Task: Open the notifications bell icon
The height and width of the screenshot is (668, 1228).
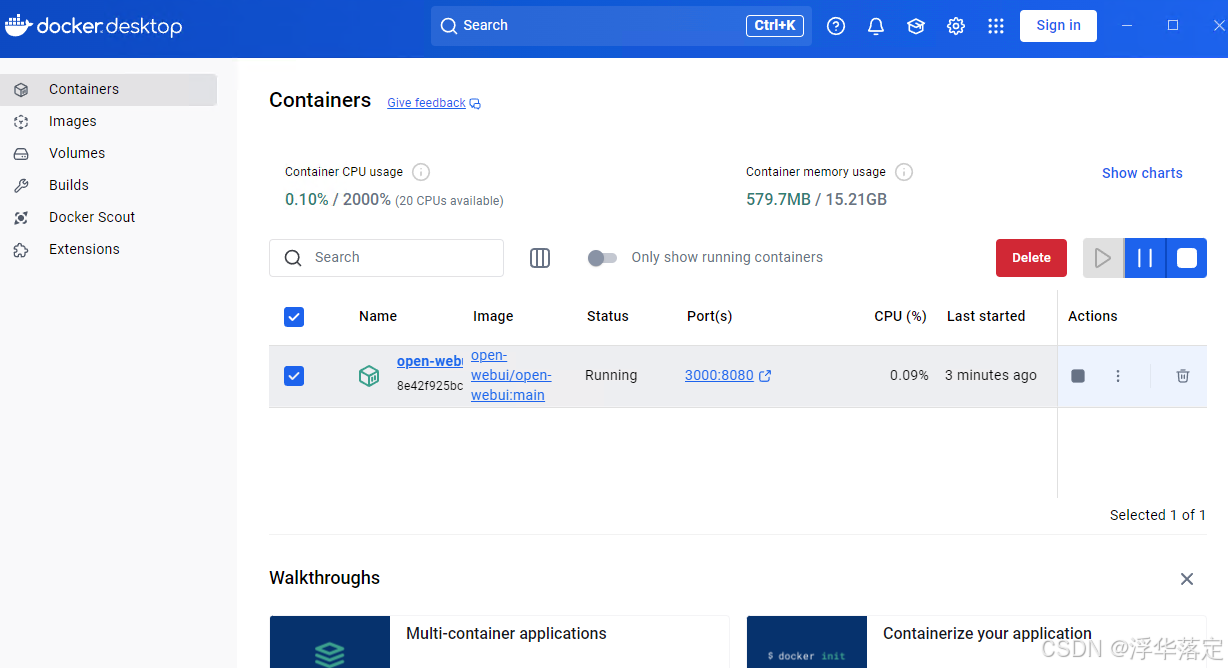Action: (x=876, y=26)
